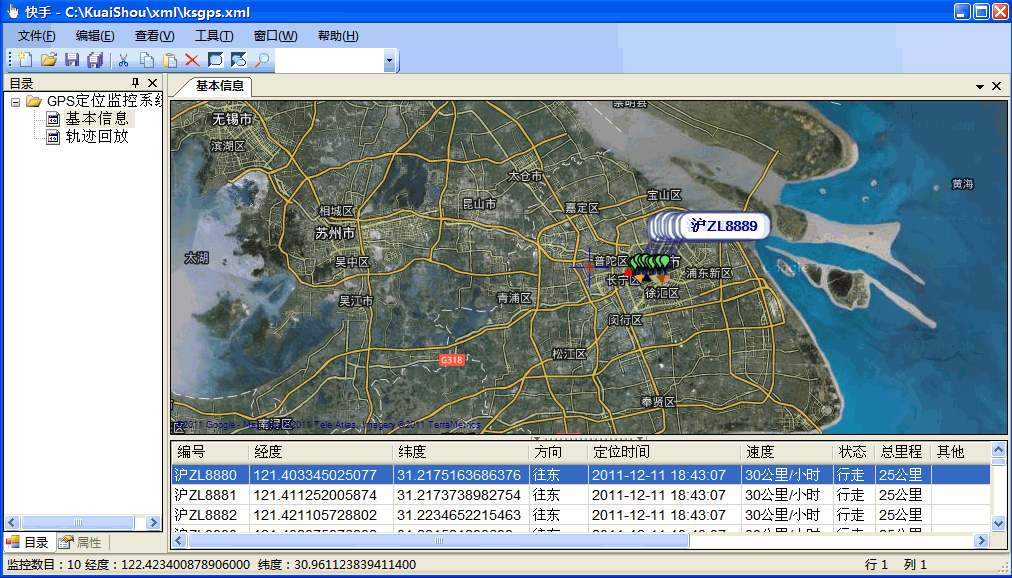Select 轨迹回放 in the tree
The image size is (1012, 578).
click(x=96, y=136)
